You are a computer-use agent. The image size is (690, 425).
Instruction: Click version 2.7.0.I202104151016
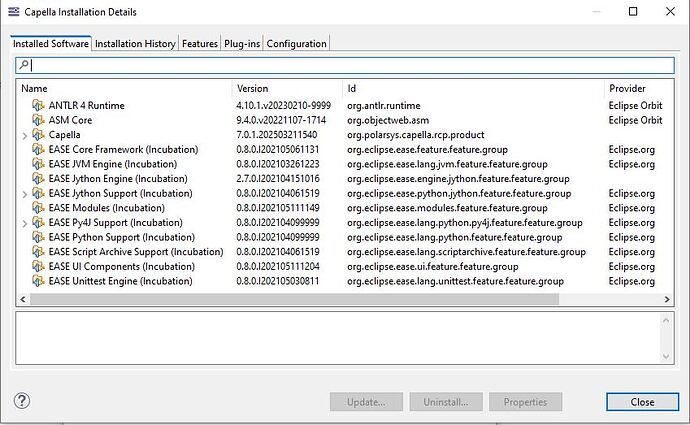tap(278, 179)
